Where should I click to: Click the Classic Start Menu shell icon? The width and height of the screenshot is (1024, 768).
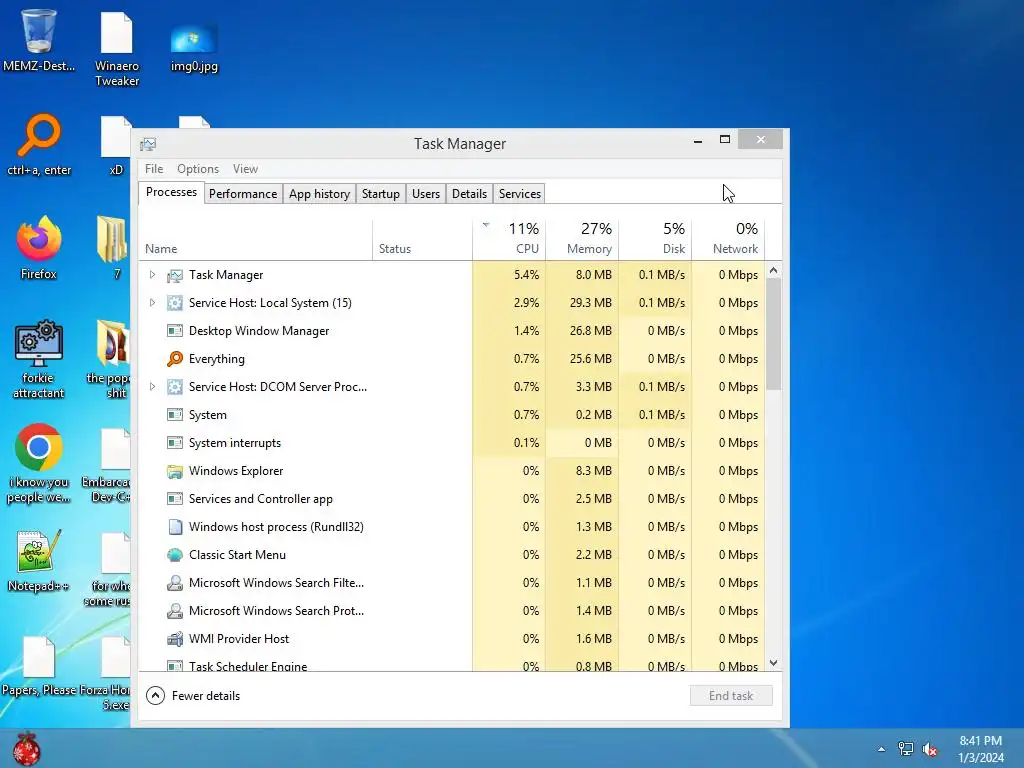(174, 555)
